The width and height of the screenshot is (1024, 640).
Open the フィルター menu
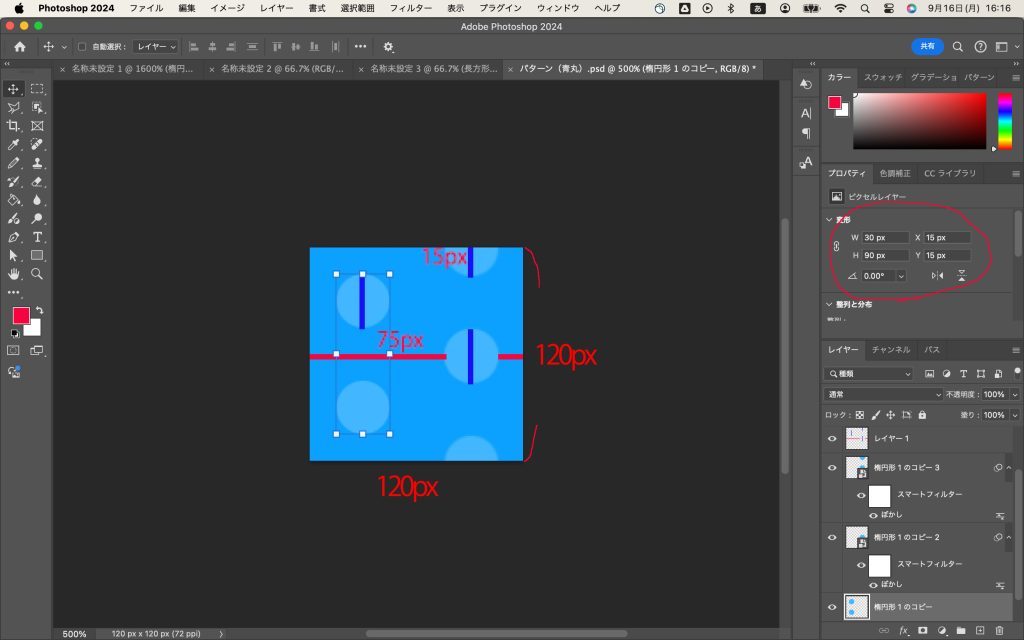[x=410, y=8]
